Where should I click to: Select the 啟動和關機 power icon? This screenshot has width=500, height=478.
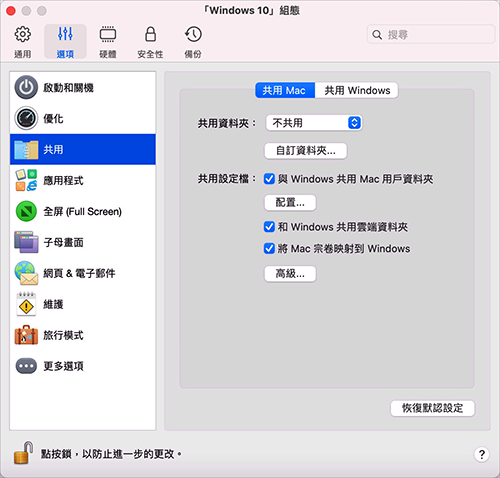click(26, 87)
